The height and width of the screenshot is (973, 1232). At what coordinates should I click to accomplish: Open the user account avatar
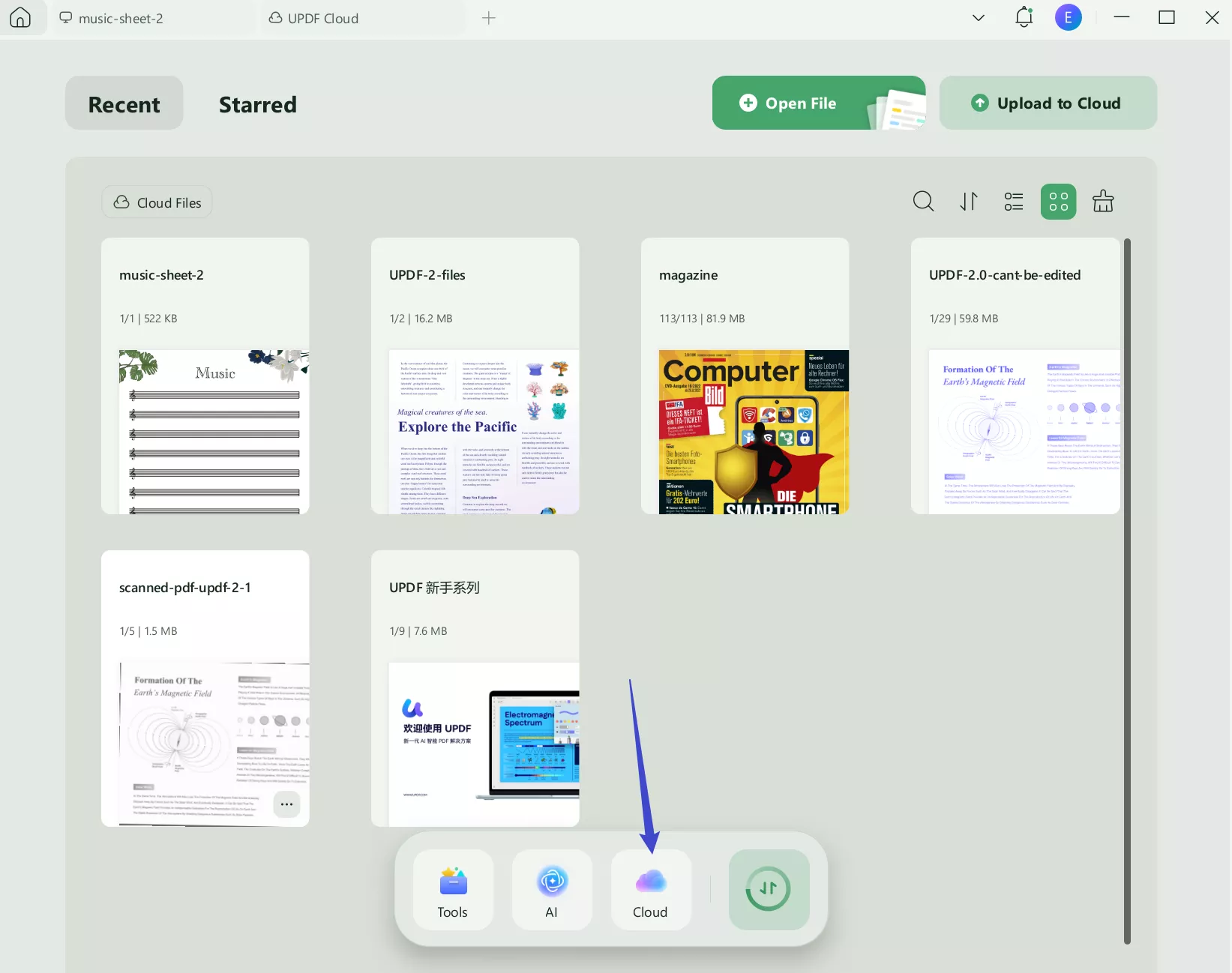tap(1068, 17)
